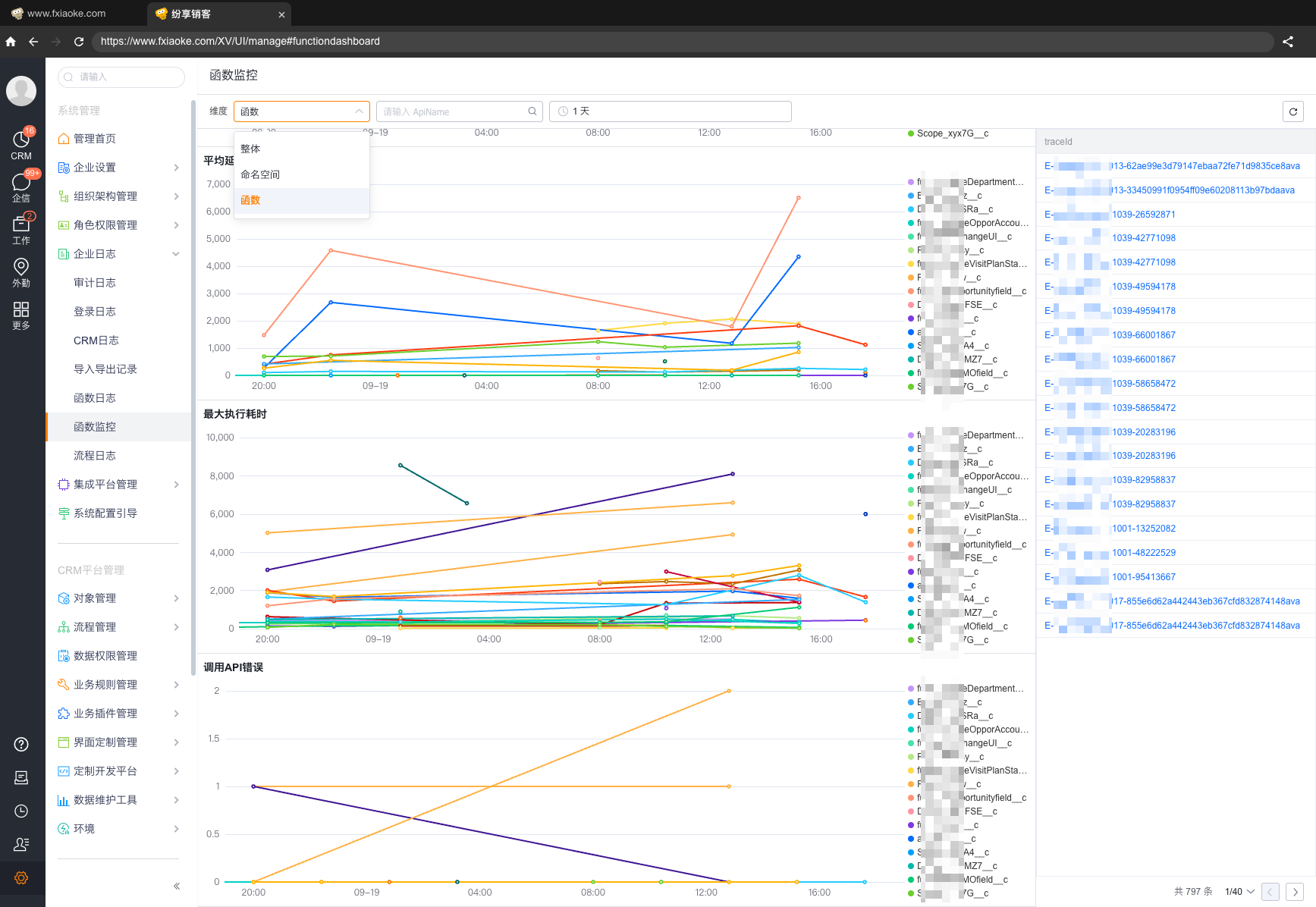
Task: Go back with browser back arrow
Action: [33, 42]
